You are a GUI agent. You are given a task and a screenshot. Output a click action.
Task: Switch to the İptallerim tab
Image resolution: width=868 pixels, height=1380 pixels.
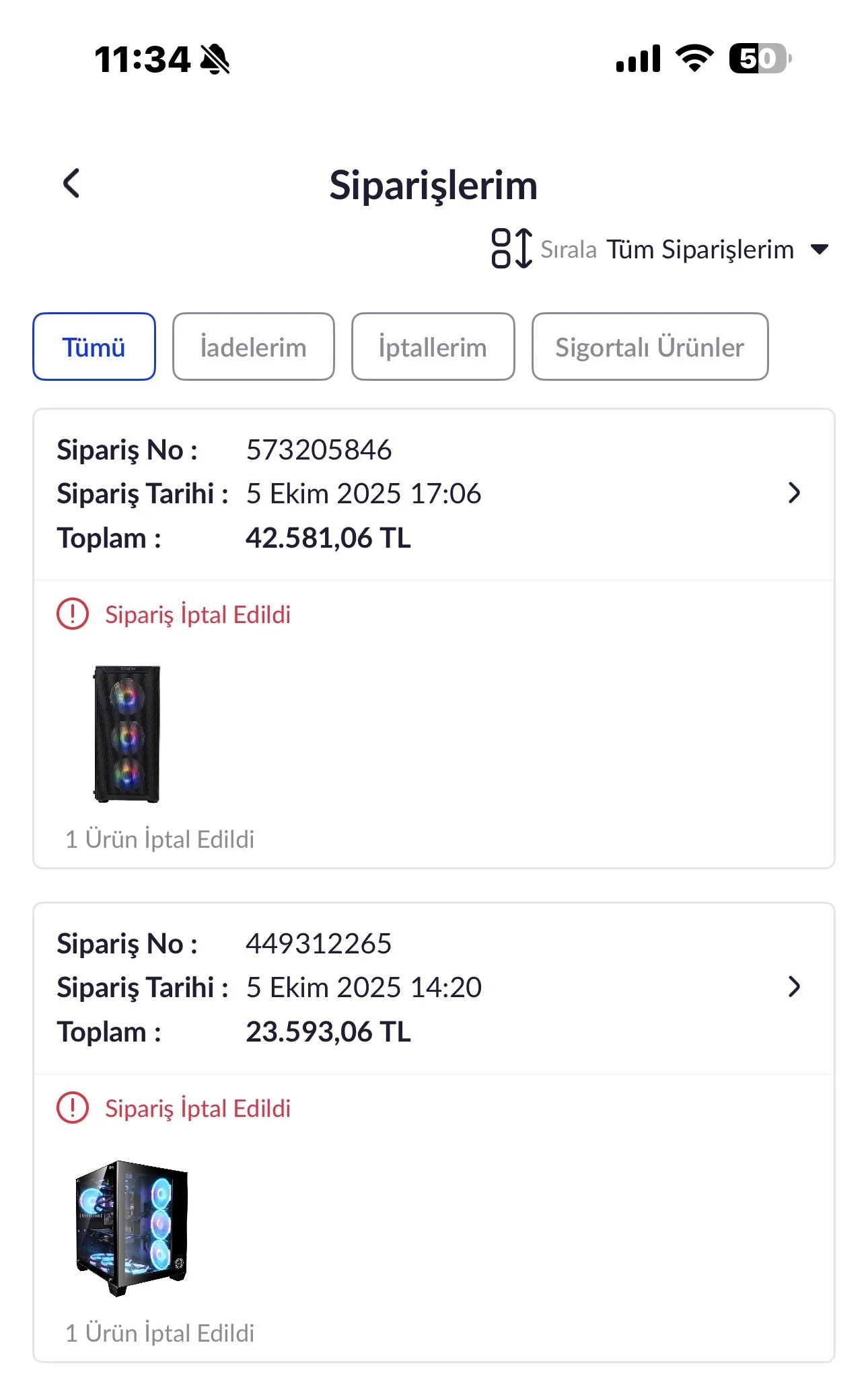(x=433, y=347)
